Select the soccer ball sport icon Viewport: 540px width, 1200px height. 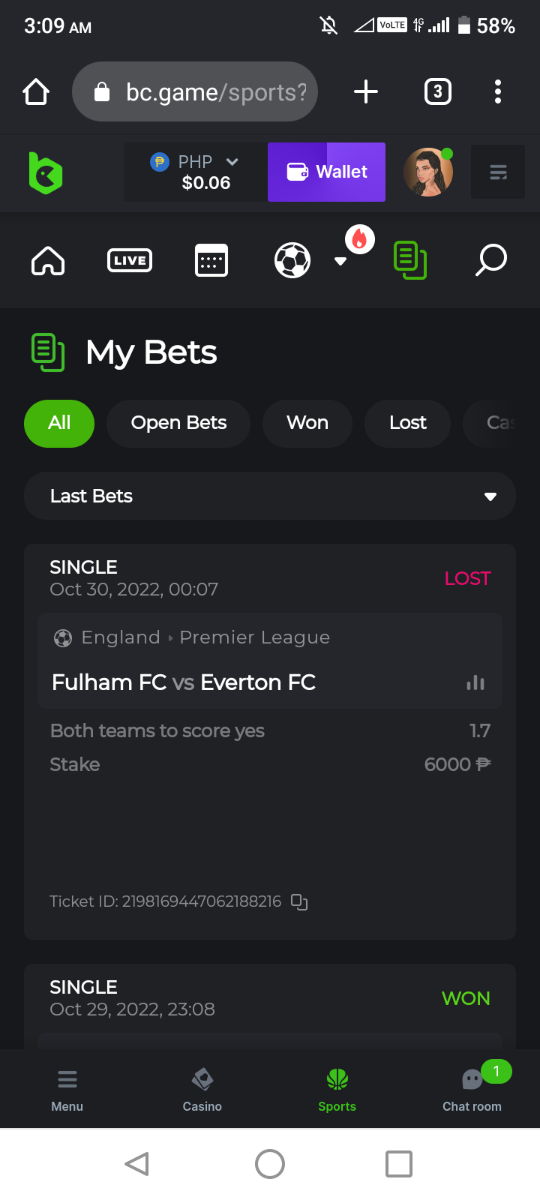point(292,261)
